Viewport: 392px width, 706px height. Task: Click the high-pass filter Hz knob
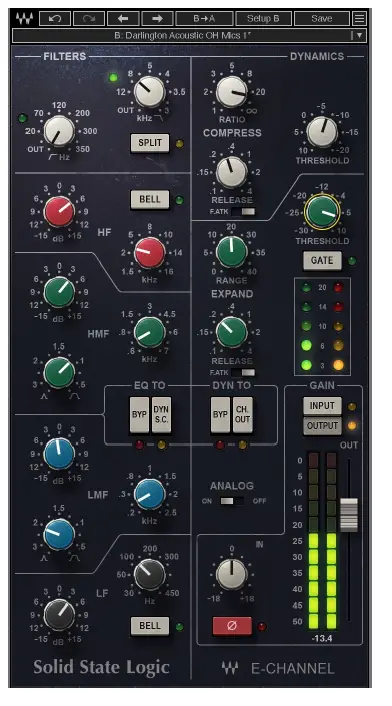[x=59, y=131]
